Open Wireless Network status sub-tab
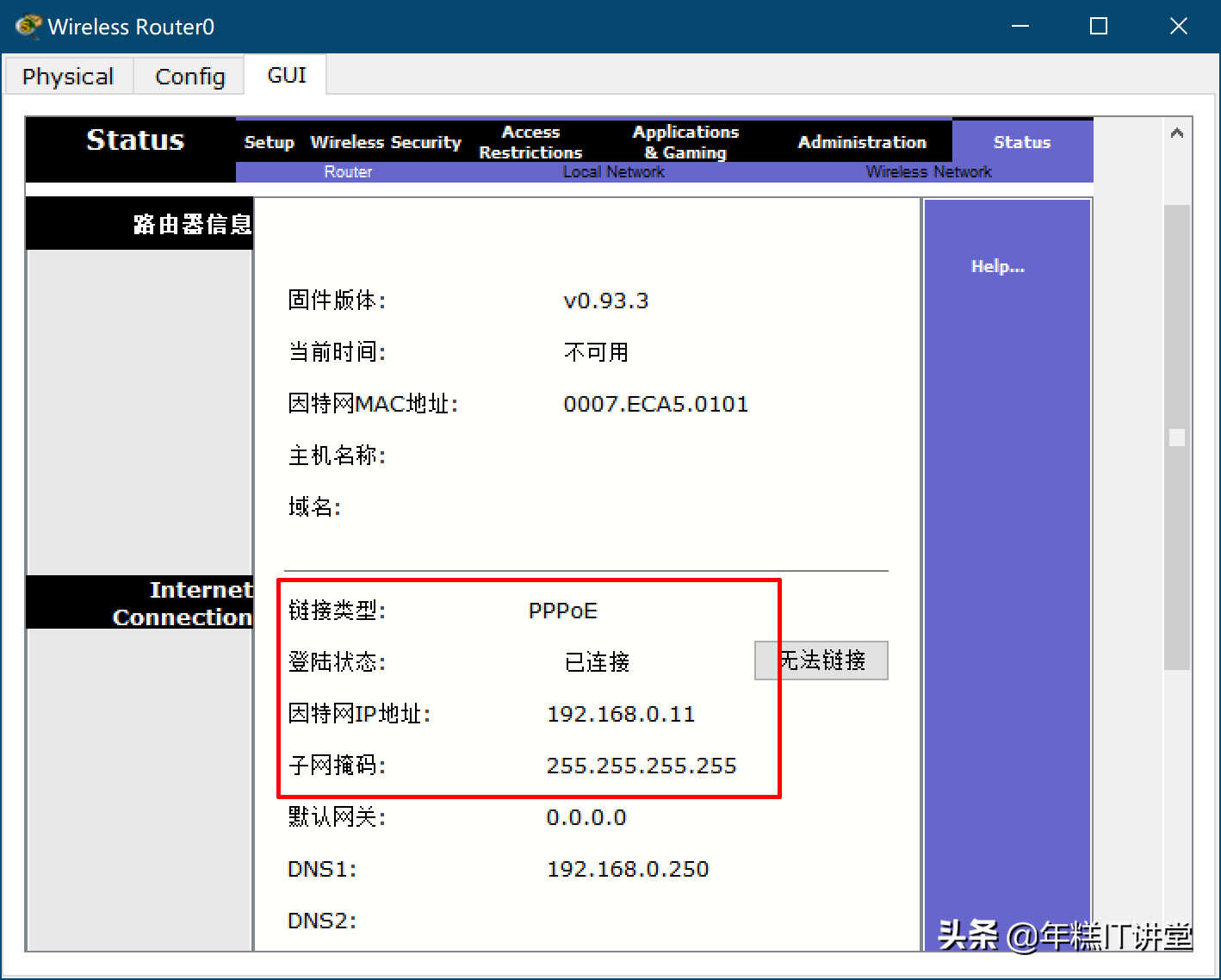 pyautogui.click(x=928, y=171)
